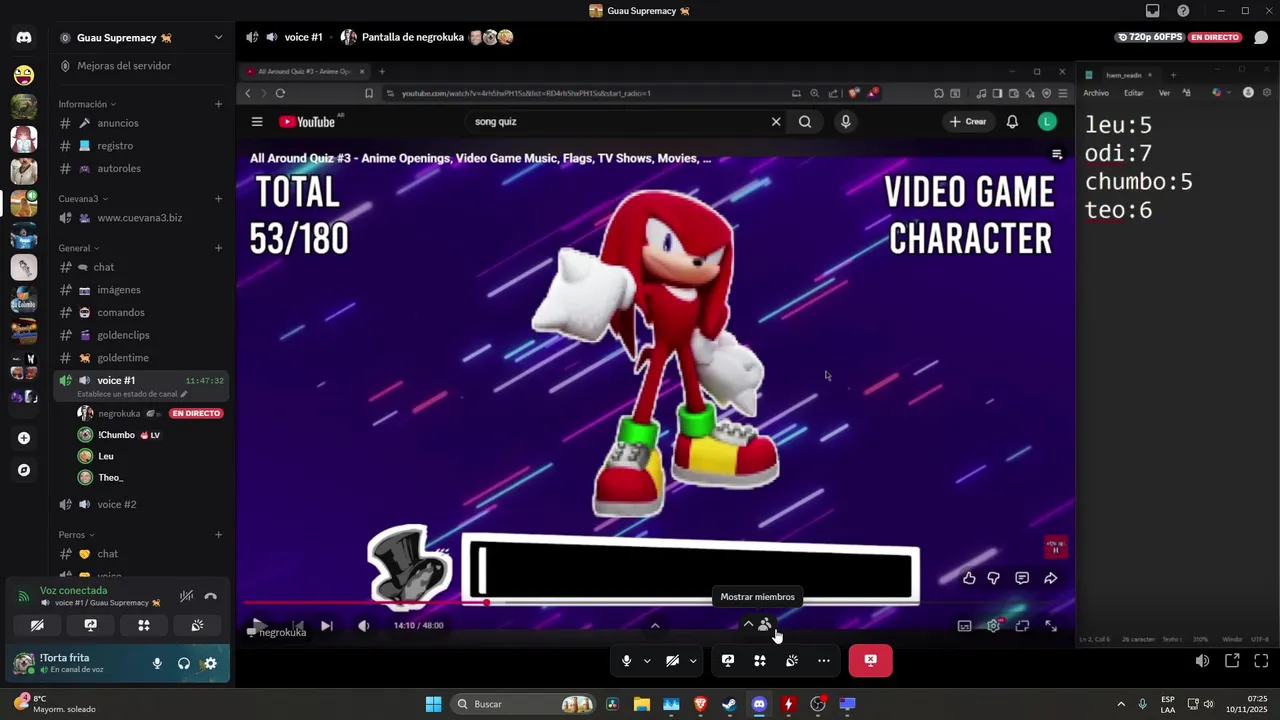
Task: Click the YouTube Crear button
Action: click(x=968, y=122)
